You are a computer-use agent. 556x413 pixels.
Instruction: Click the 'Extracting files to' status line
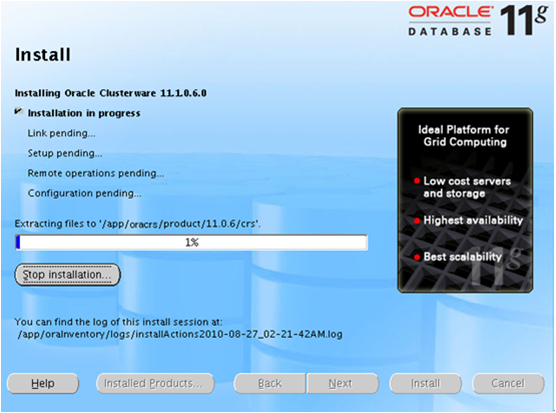[x=138, y=224]
